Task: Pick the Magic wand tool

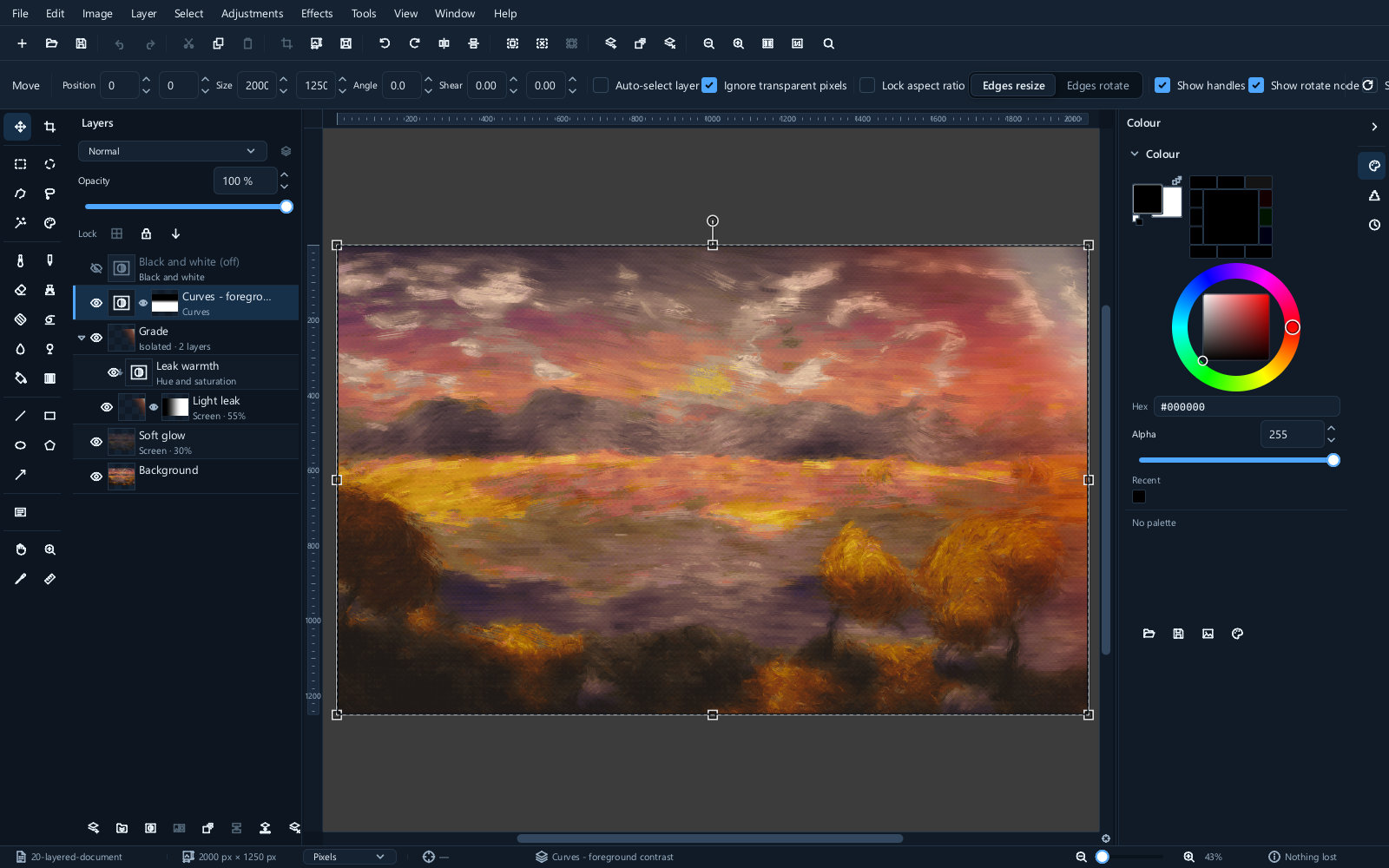Action: tap(20, 223)
